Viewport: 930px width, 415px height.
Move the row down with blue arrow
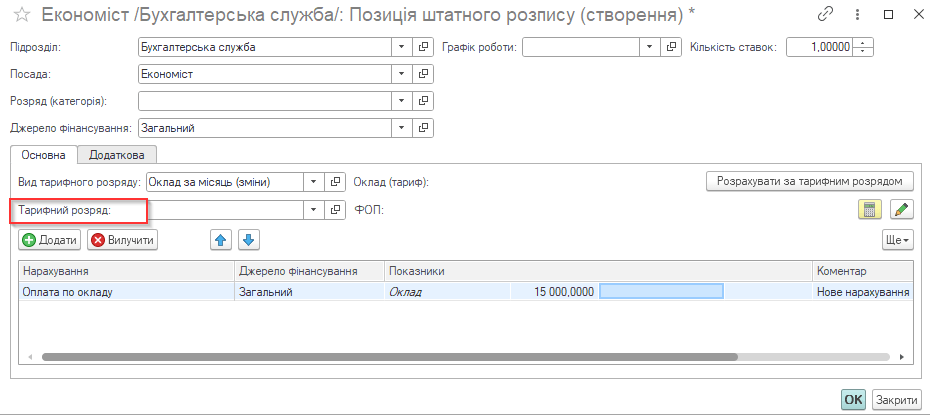coord(249,240)
